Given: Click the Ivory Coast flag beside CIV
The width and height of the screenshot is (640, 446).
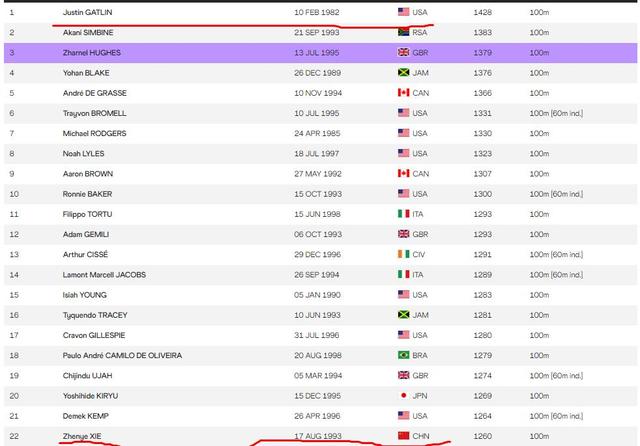Looking at the screenshot, I should click(404, 254).
